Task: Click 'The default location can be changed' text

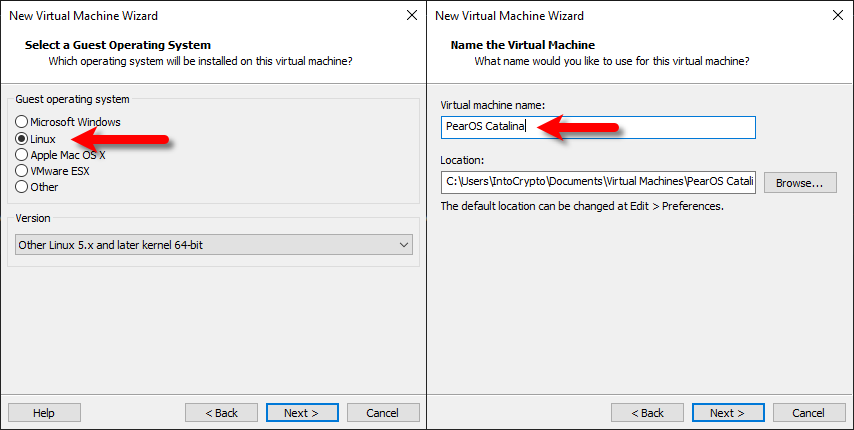Action: [582, 206]
